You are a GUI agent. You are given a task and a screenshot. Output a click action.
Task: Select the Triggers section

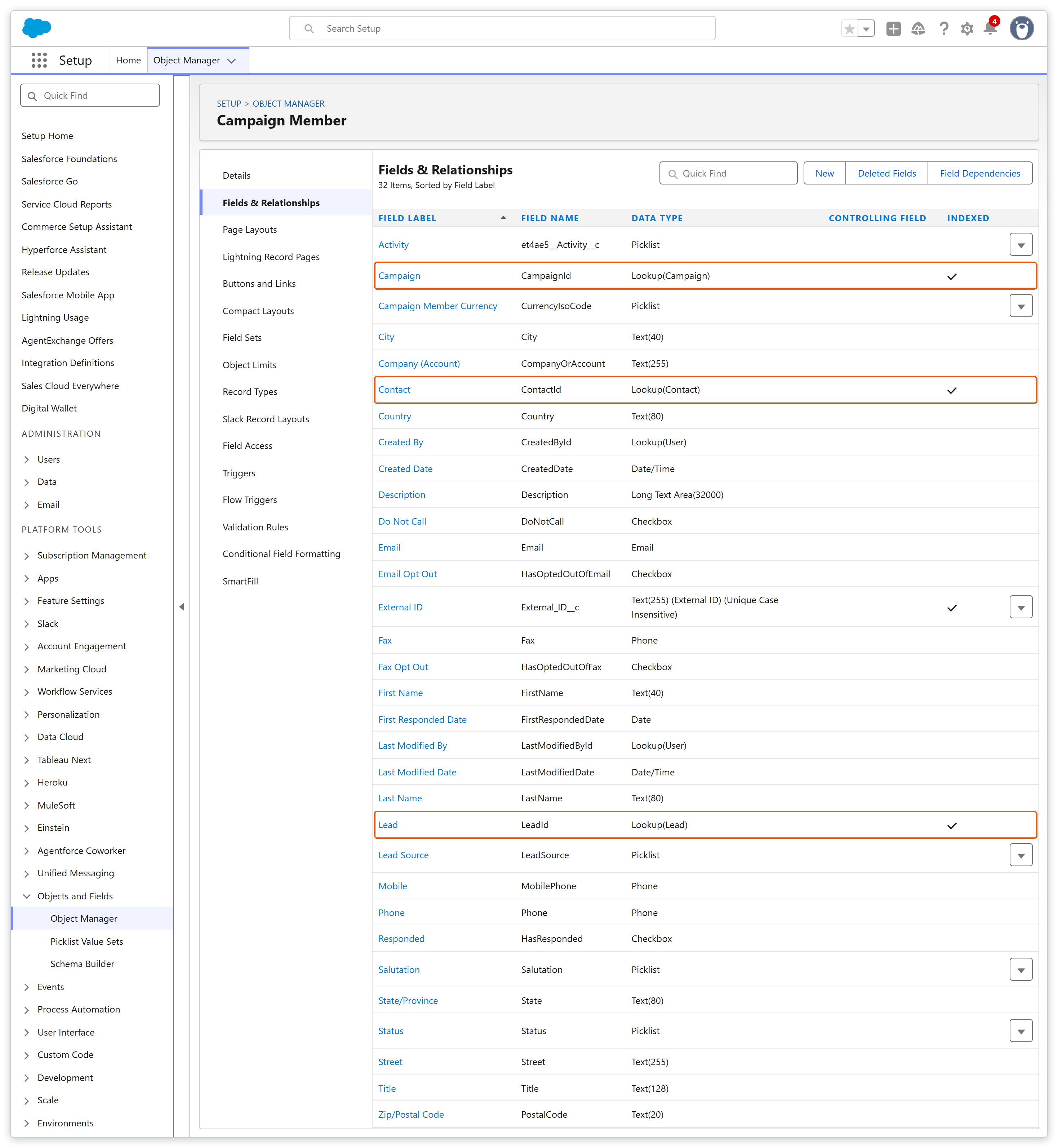click(x=239, y=473)
